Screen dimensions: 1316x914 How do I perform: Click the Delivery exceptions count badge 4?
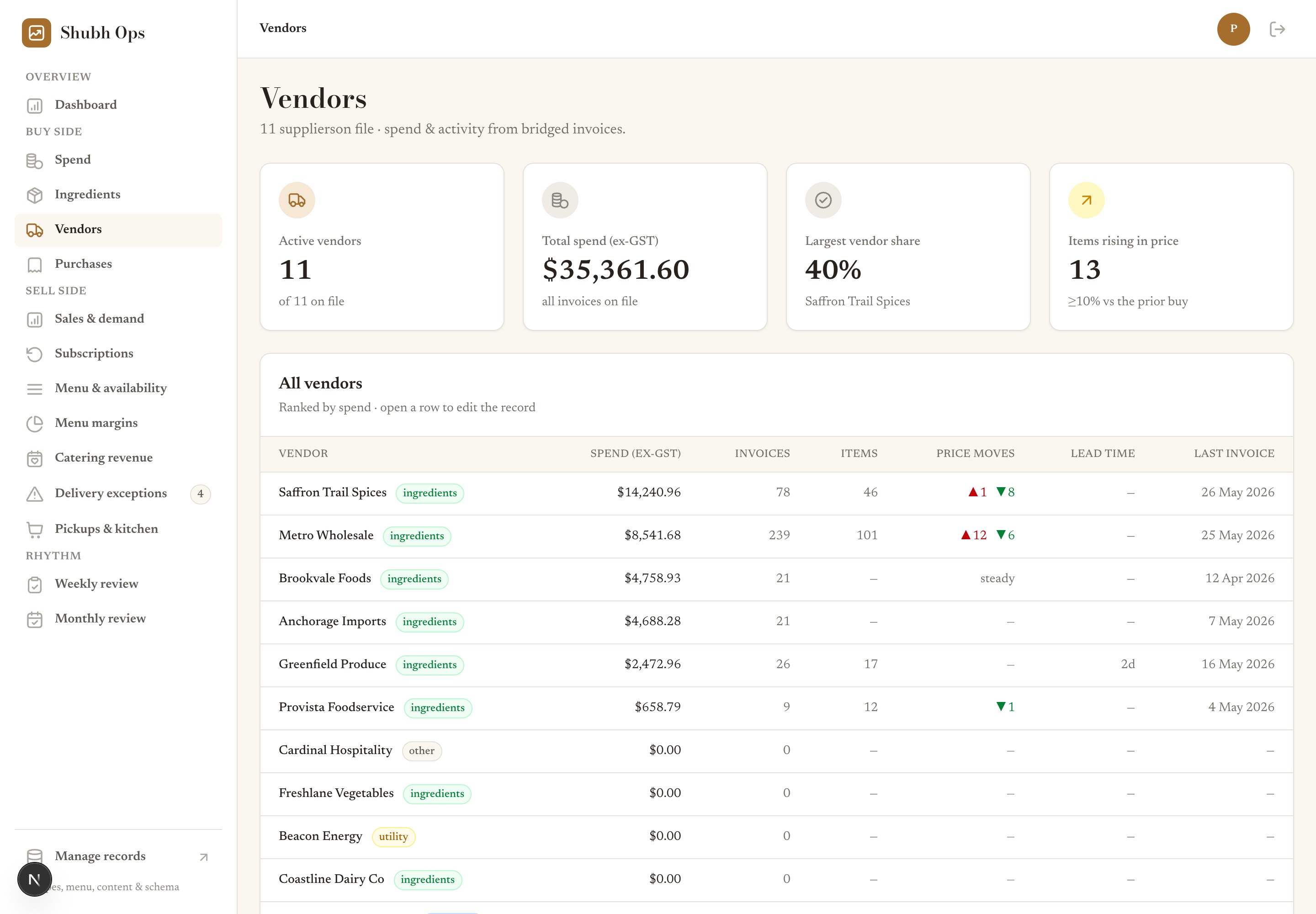[201, 494]
